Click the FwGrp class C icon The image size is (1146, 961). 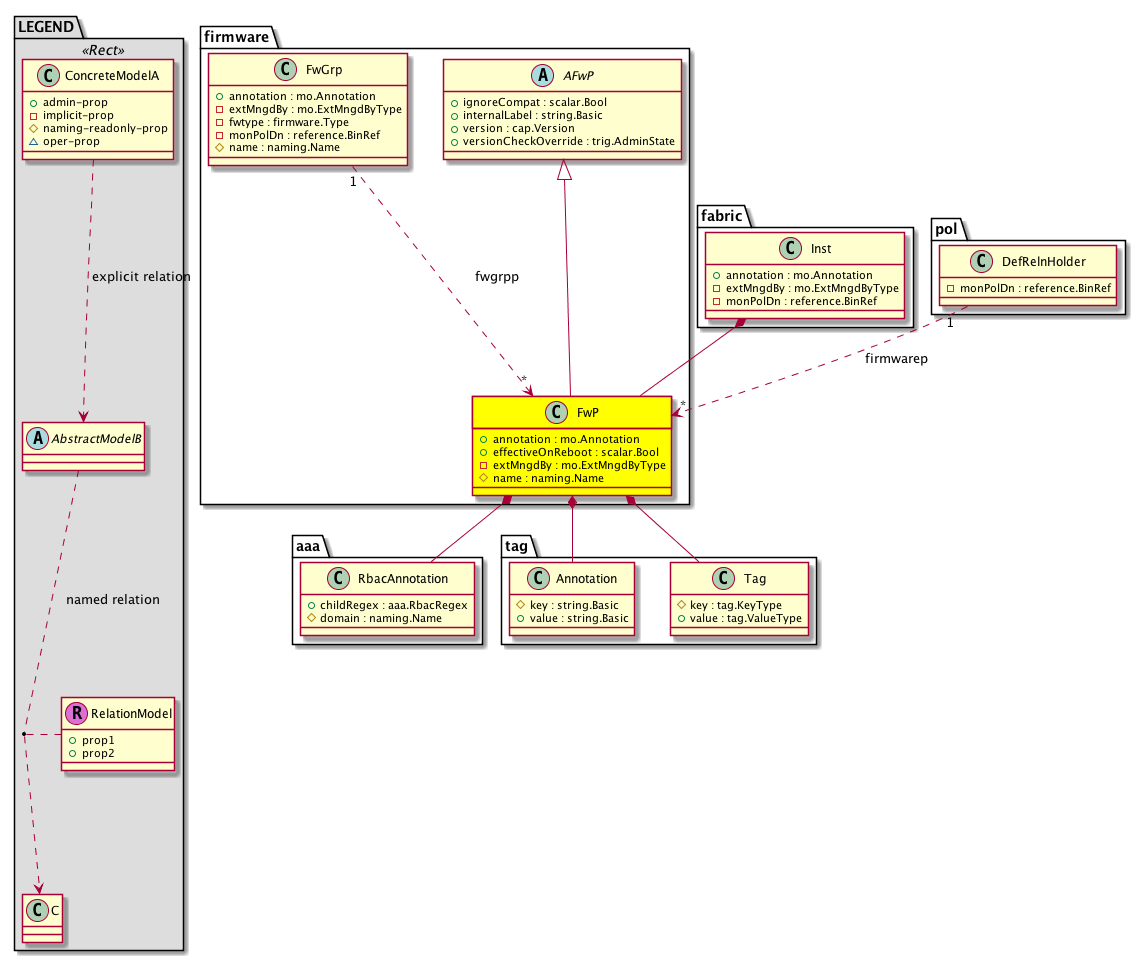[280, 72]
